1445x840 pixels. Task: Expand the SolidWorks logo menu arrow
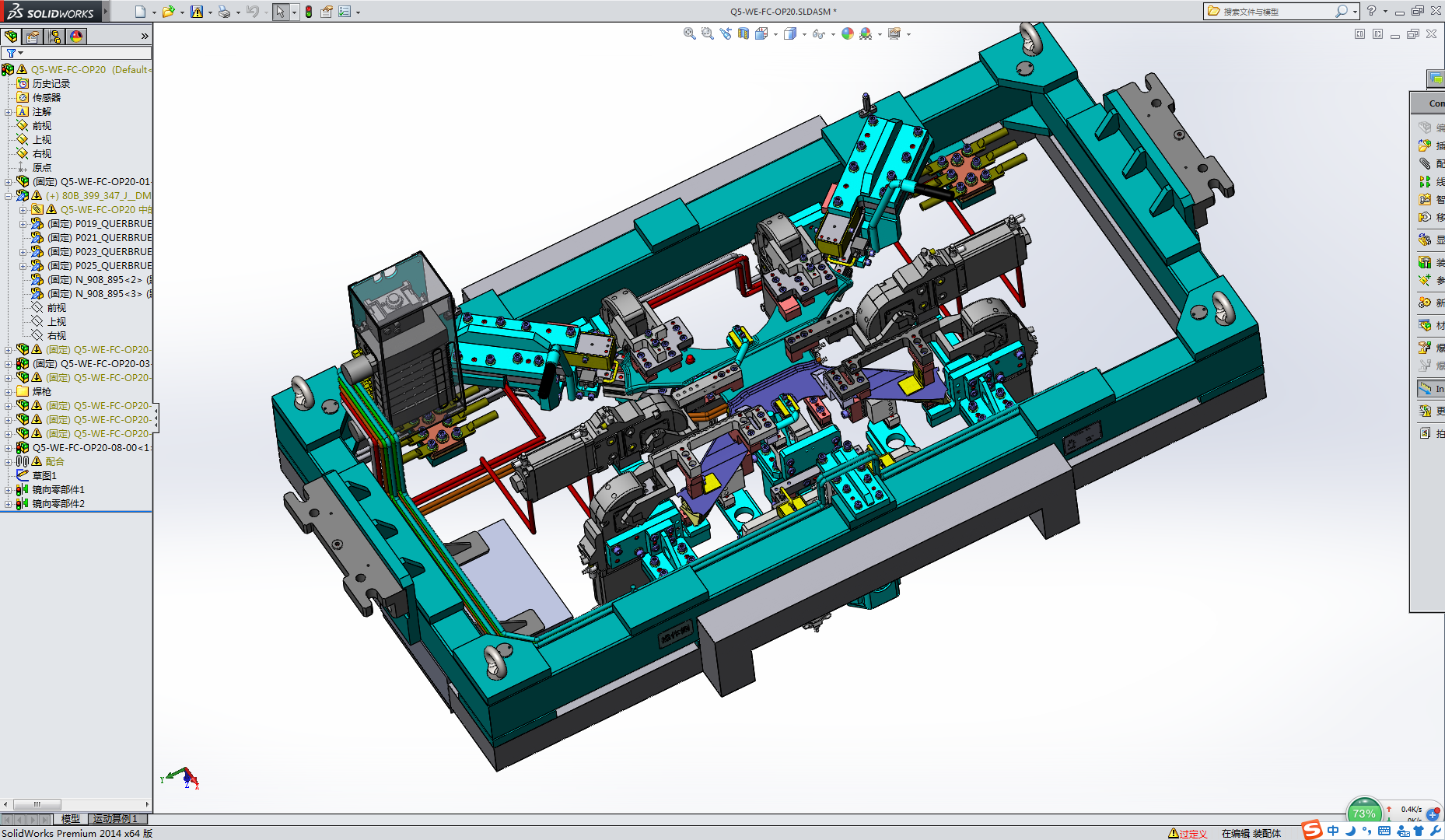click(106, 11)
